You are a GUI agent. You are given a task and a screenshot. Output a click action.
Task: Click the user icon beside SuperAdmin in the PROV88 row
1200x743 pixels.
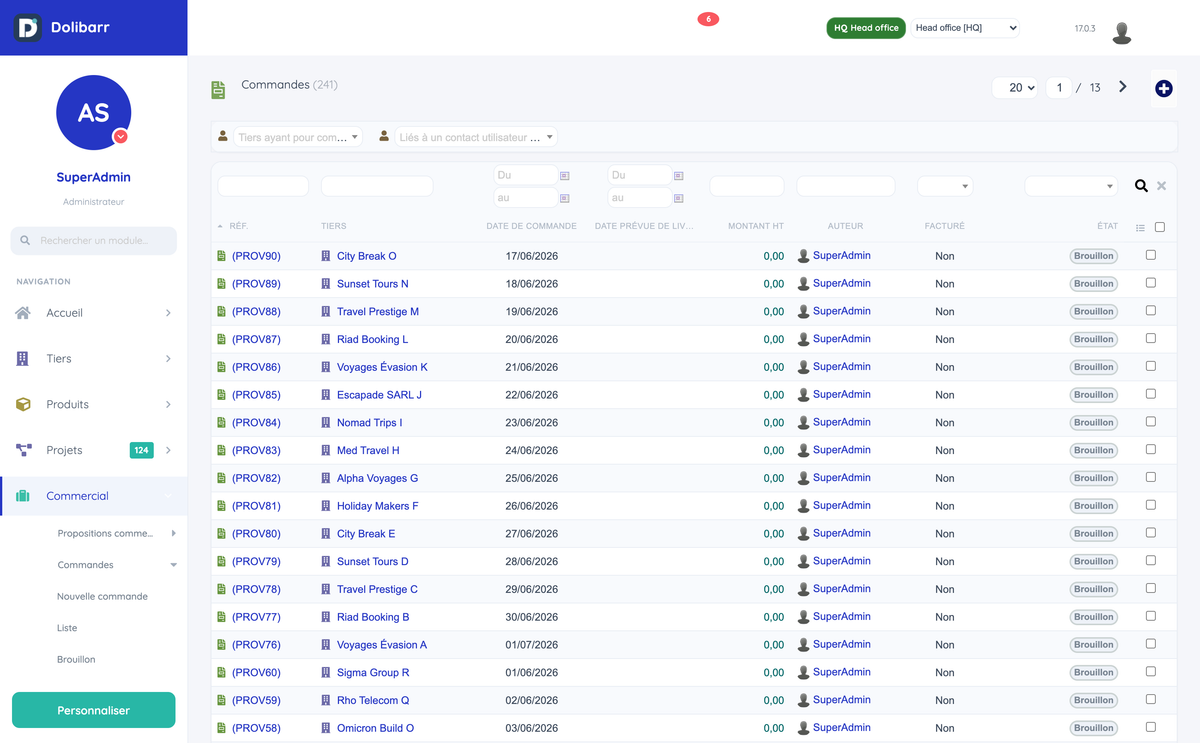pyautogui.click(x=803, y=312)
